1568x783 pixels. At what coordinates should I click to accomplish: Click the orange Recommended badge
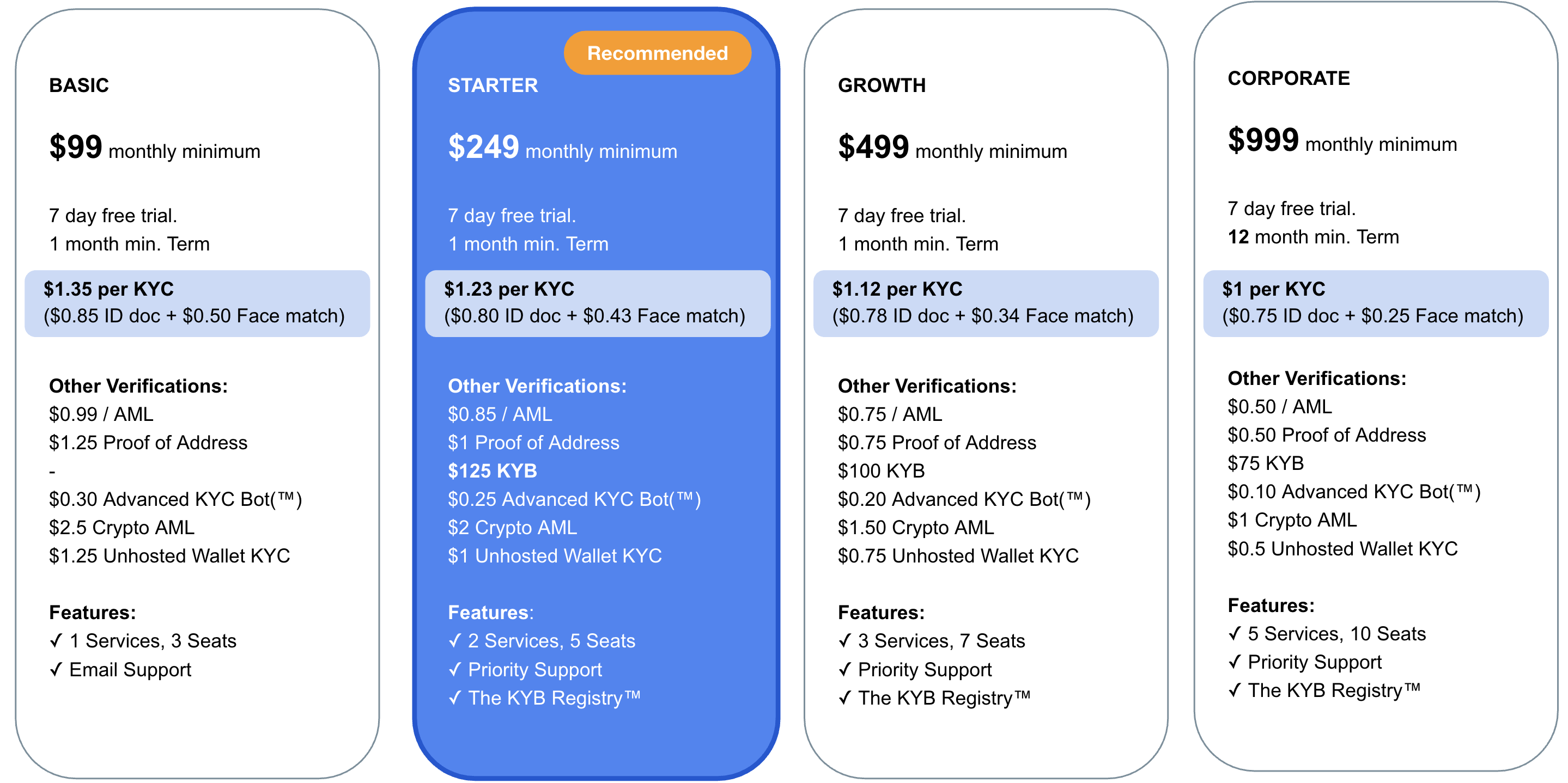657,53
